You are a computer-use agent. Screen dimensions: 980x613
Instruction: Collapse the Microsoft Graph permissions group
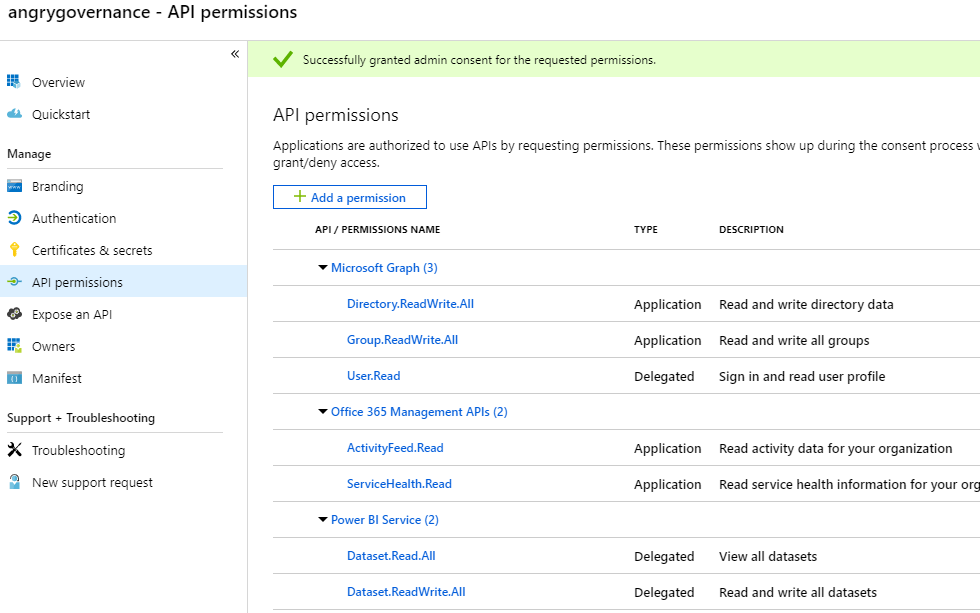point(323,268)
